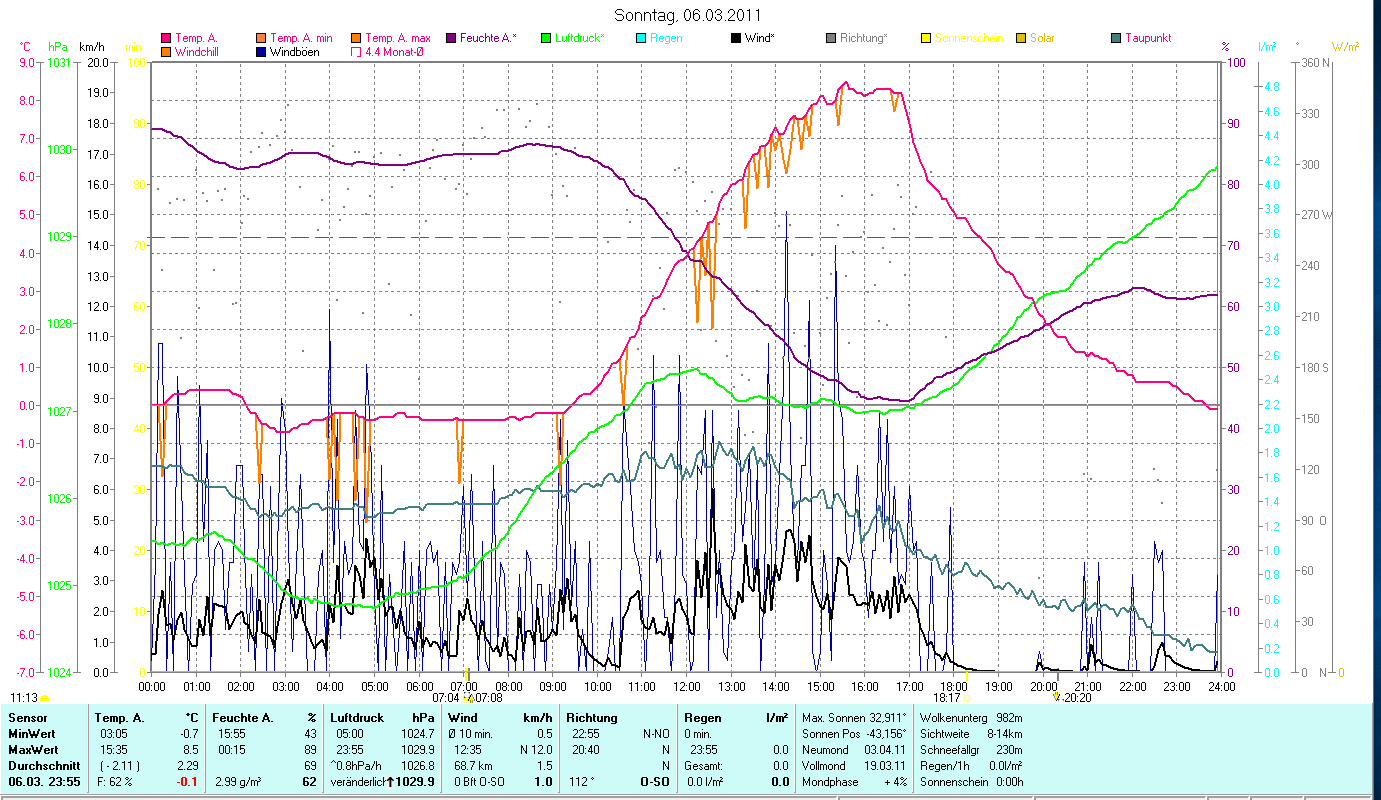Click the dark blue Windböen legend square
This screenshot has width=1381, height=800.
261,51
